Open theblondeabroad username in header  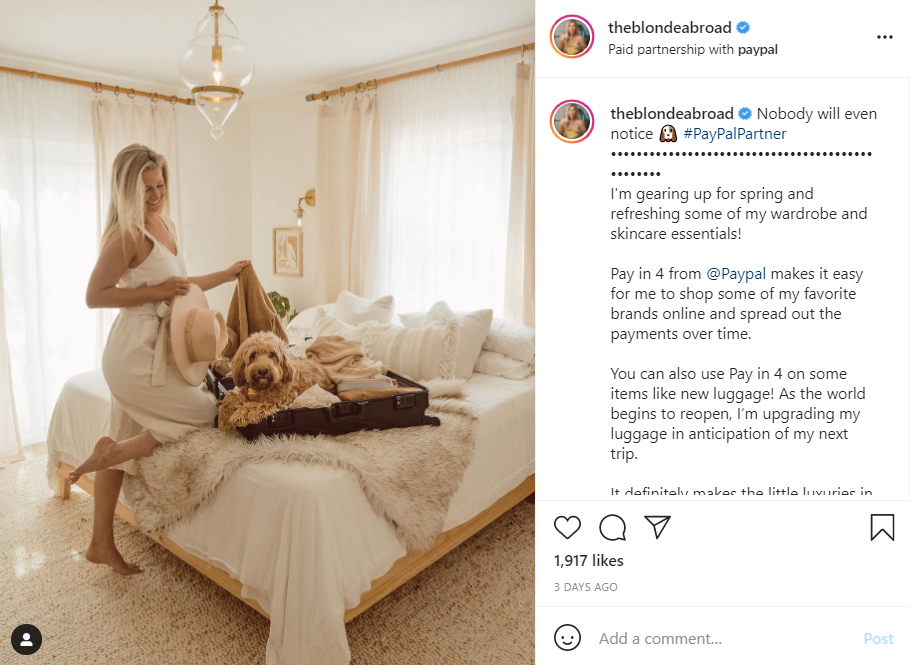tap(669, 27)
